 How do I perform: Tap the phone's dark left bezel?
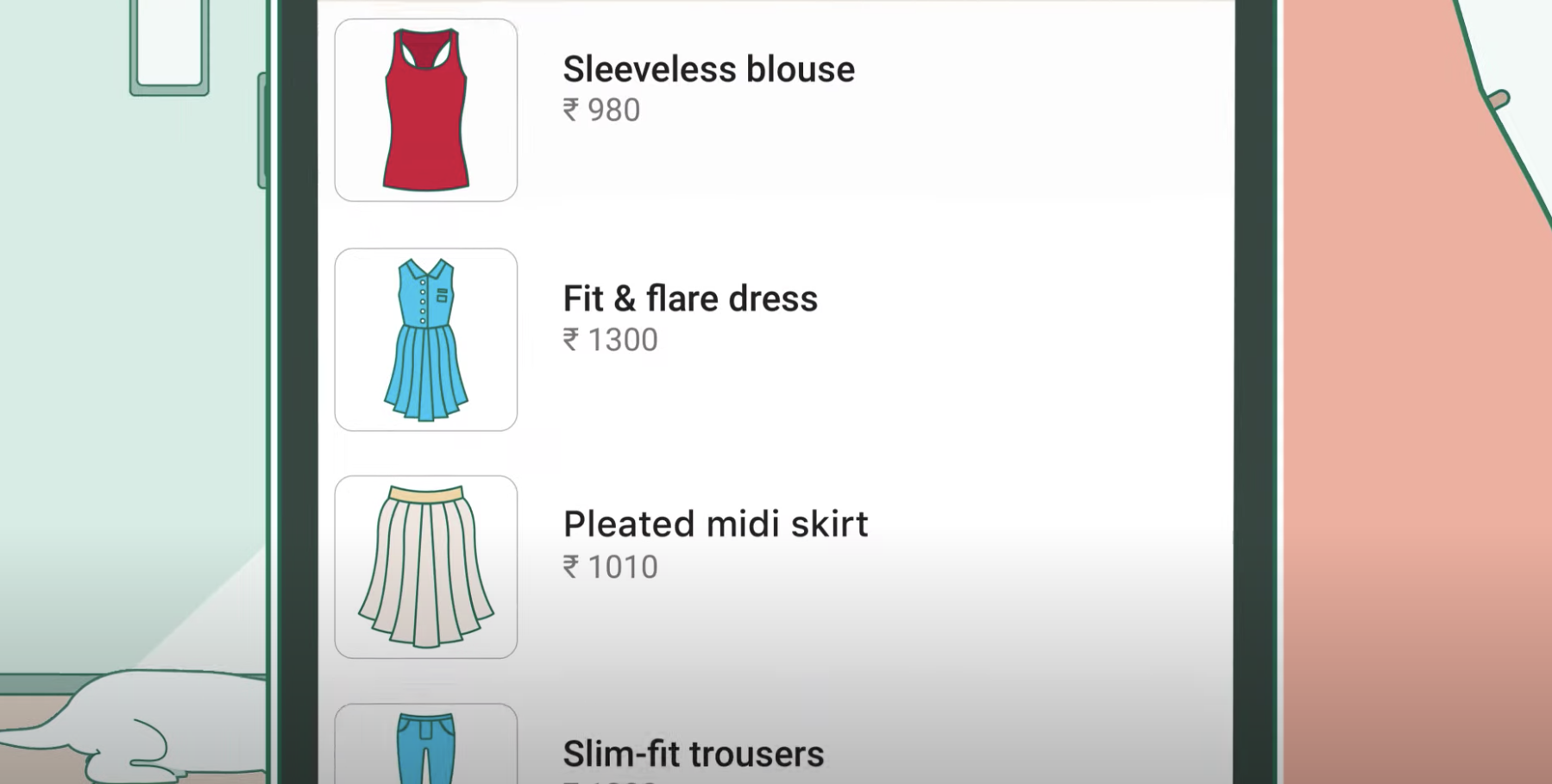[x=298, y=388]
